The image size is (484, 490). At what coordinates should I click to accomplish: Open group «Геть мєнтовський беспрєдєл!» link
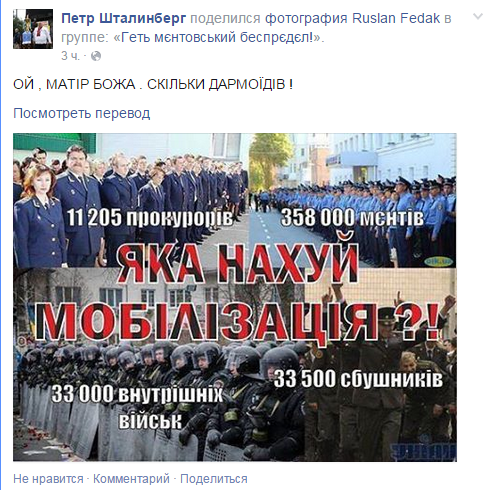click(x=217, y=37)
